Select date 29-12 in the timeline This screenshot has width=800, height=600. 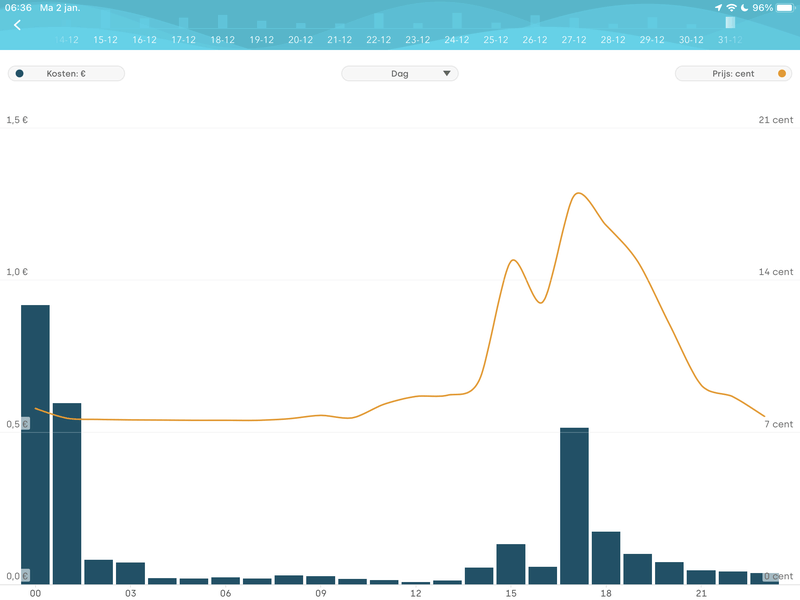click(652, 40)
